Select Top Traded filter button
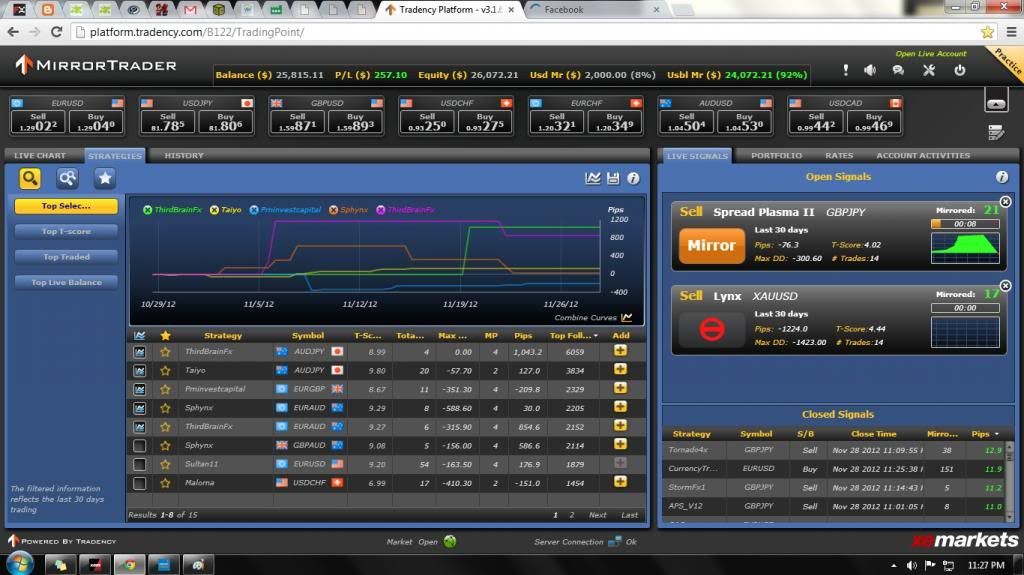The width and height of the screenshot is (1024, 575). point(66,257)
